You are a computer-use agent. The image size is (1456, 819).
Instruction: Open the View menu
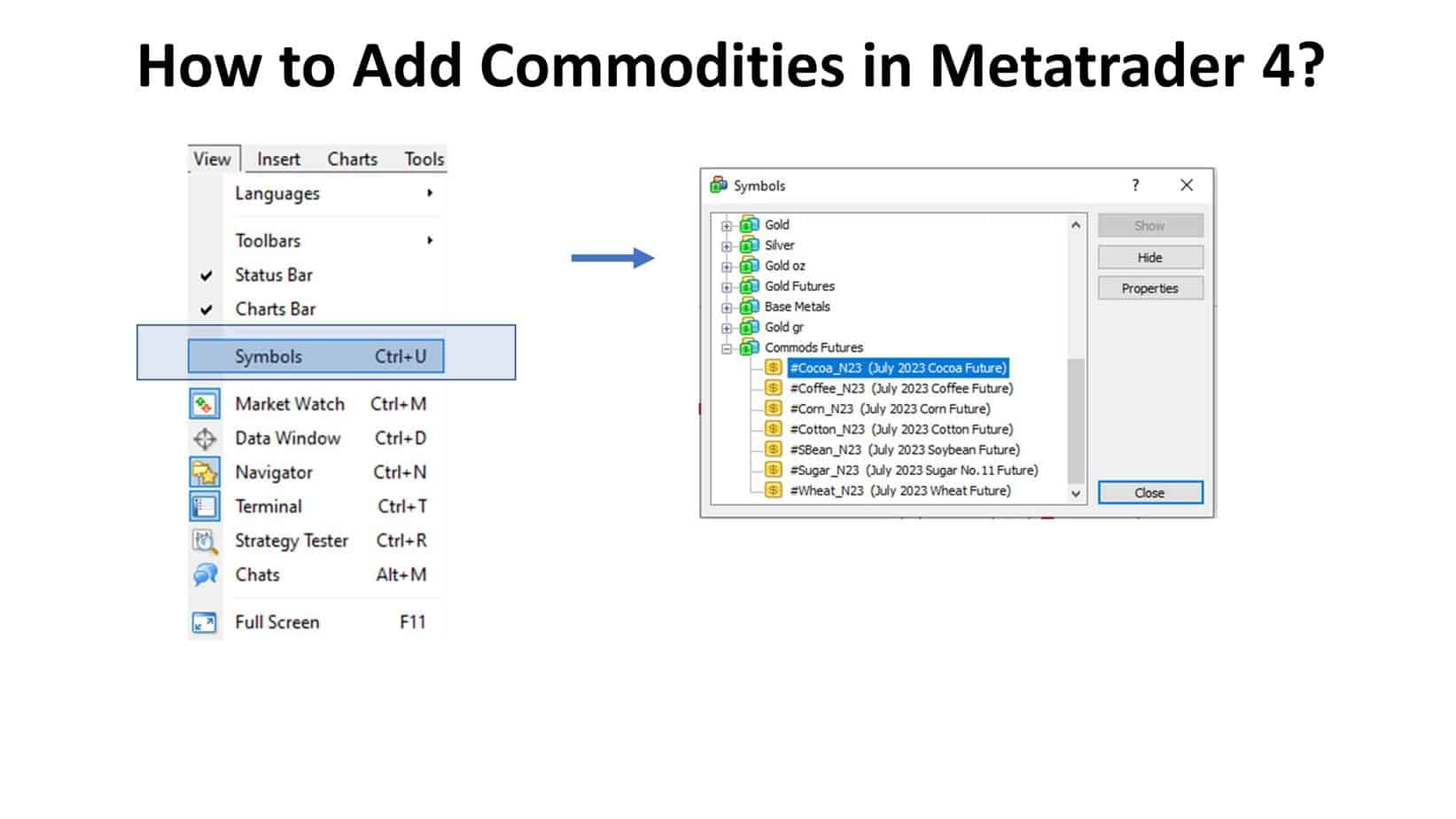pos(213,159)
